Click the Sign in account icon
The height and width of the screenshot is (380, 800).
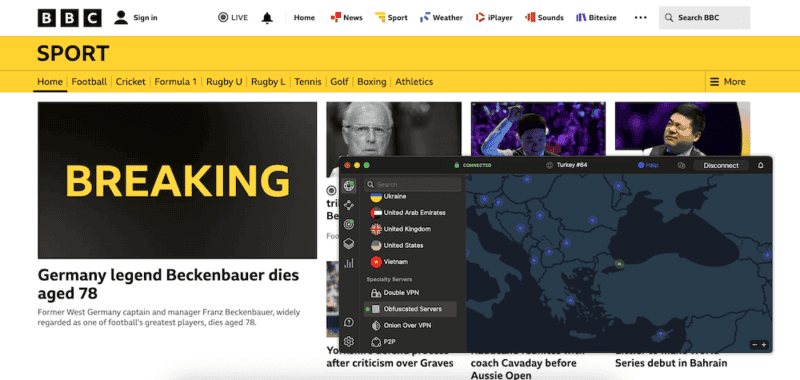pyautogui.click(x=121, y=18)
